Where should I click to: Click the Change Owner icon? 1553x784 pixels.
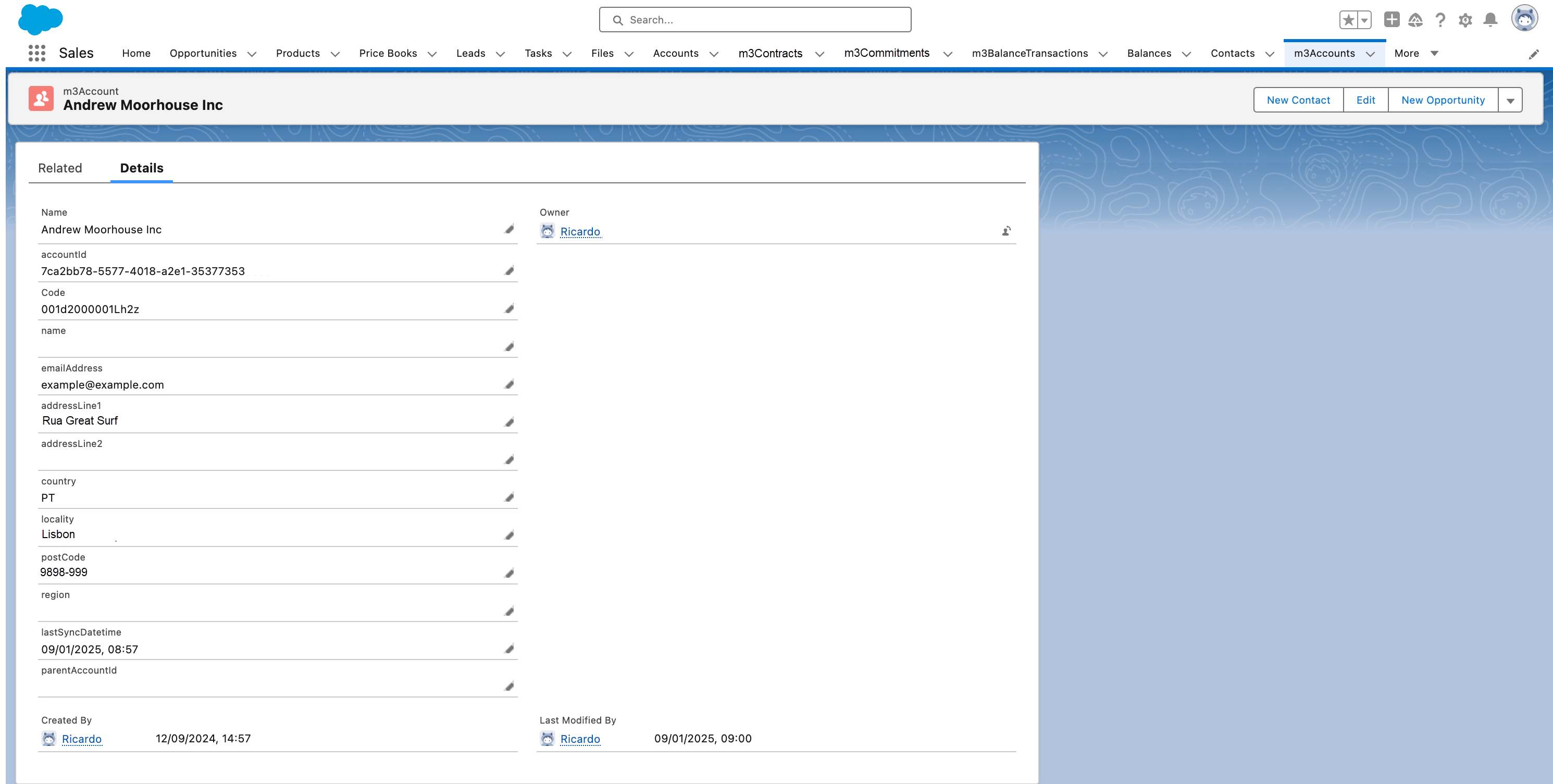click(x=1006, y=231)
